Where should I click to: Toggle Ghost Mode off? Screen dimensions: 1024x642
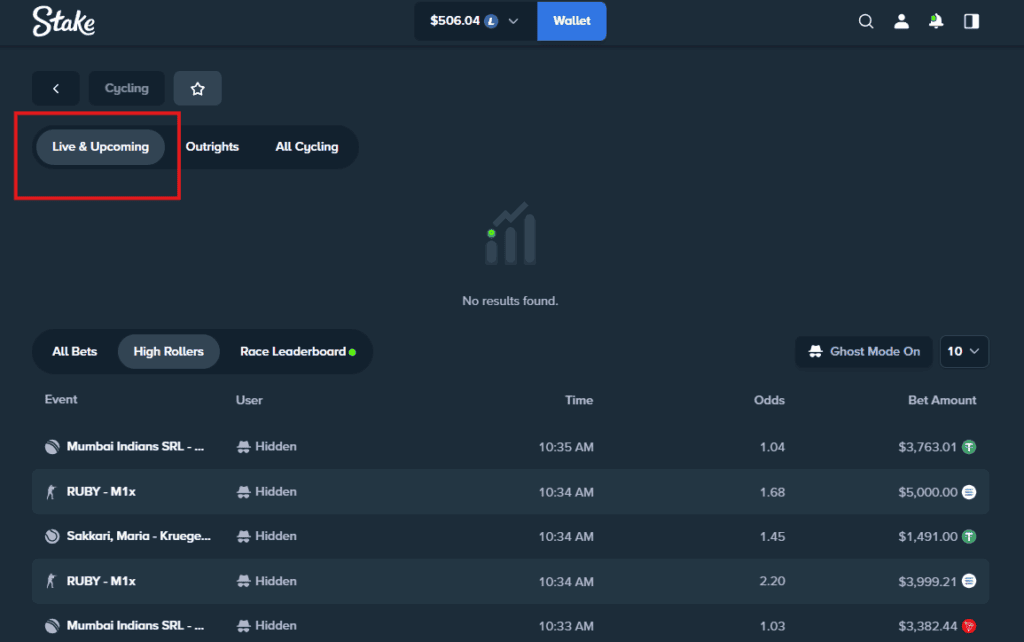[x=863, y=351]
